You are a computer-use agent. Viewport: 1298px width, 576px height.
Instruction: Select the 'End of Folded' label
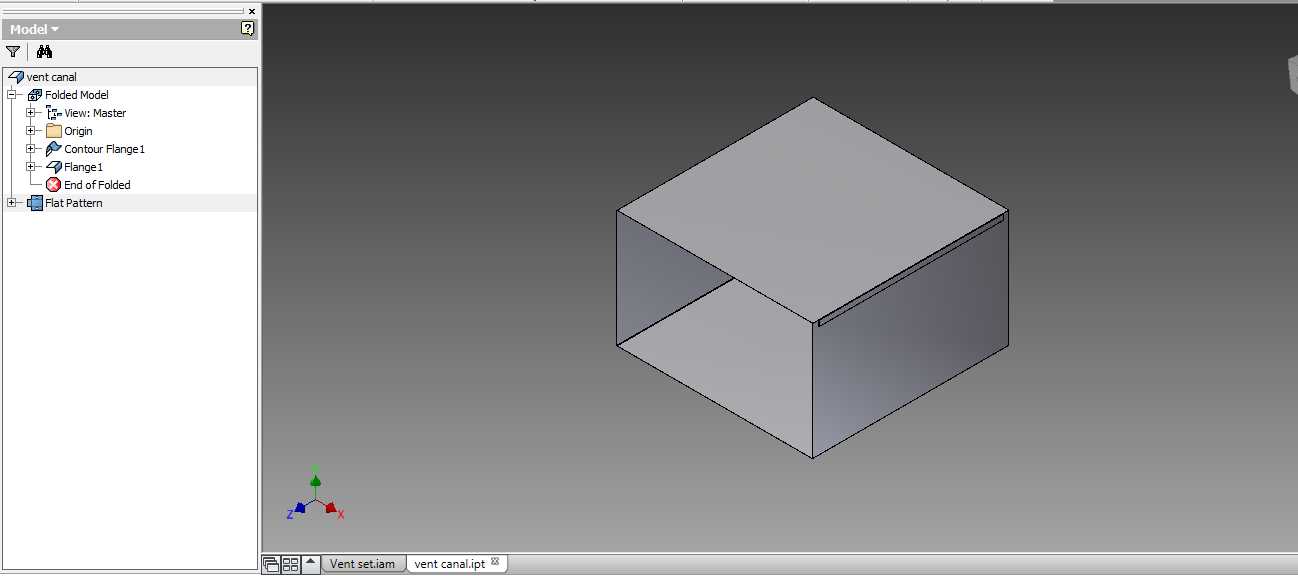pyautogui.click(x=98, y=185)
